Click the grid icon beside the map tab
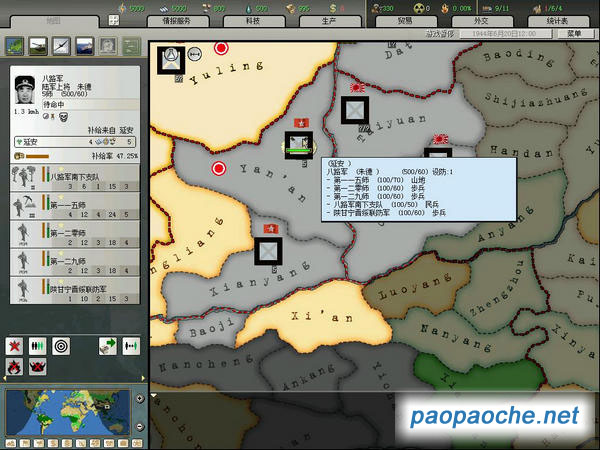The width and height of the screenshot is (600, 450). click(114, 20)
